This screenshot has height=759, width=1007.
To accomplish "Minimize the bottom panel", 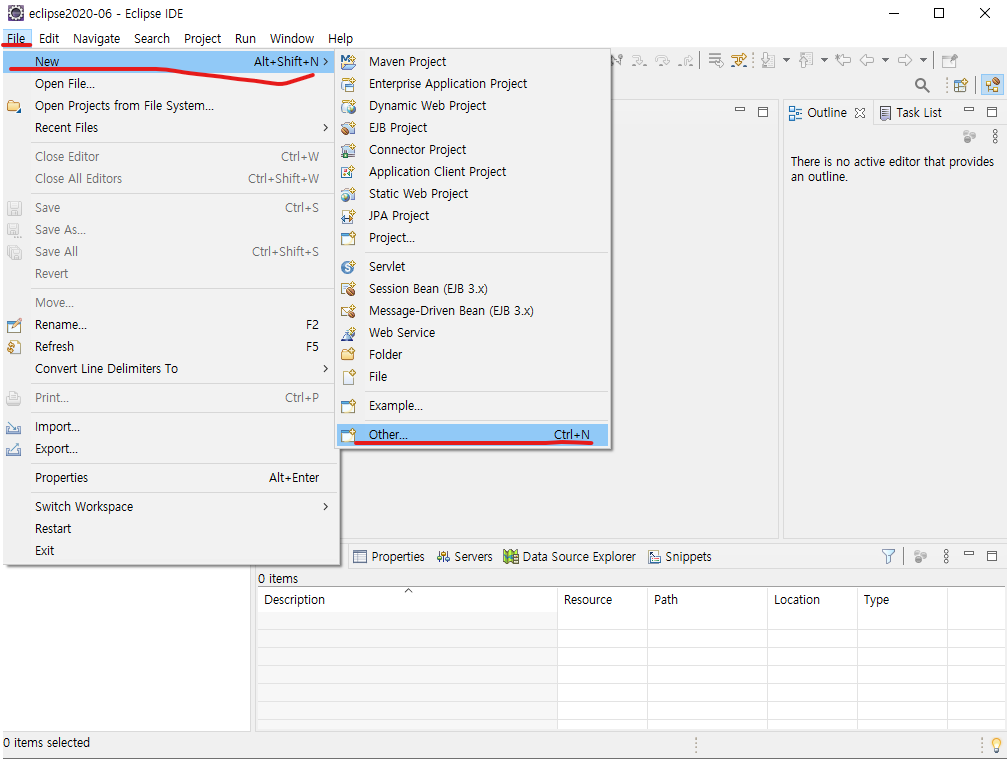I will pyautogui.click(x=969, y=554).
